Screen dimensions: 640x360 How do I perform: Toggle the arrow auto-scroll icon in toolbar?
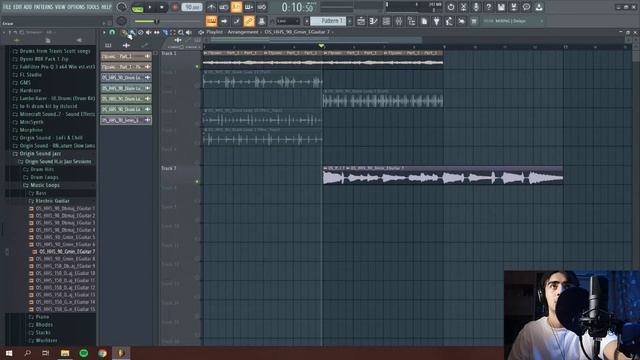tap(224, 21)
